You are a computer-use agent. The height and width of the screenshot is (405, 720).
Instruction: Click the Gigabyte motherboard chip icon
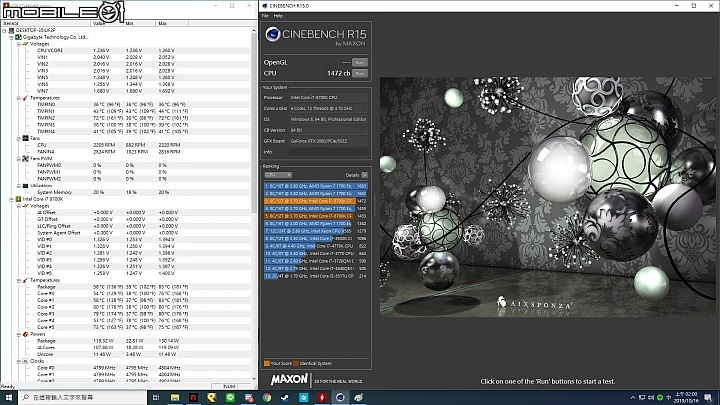(18, 37)
